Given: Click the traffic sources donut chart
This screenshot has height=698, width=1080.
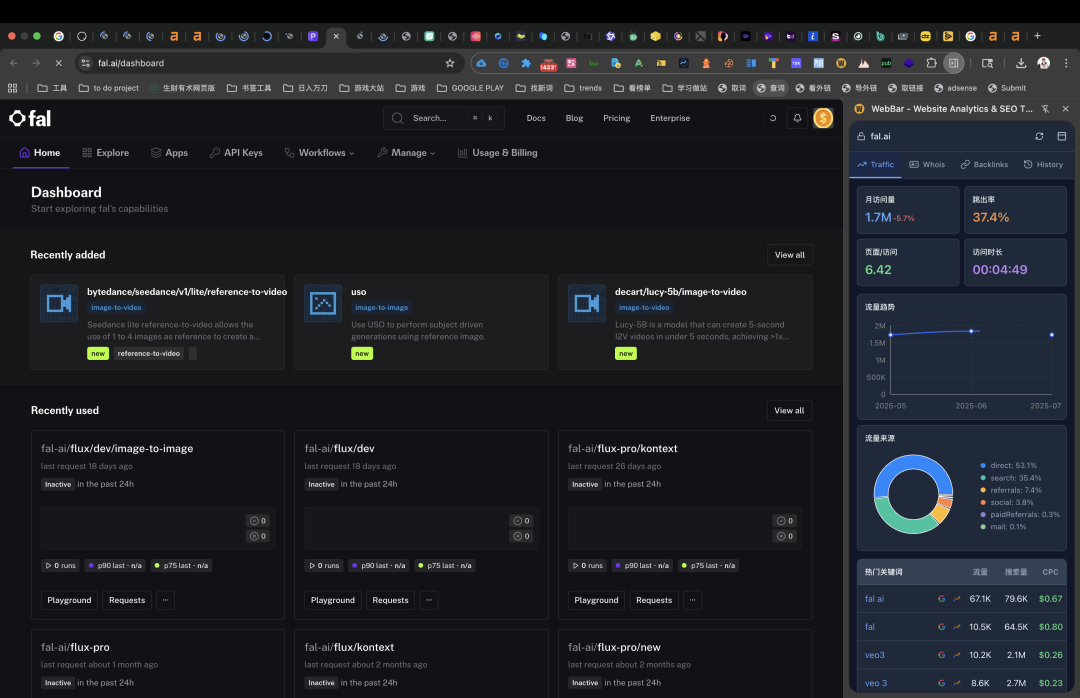Looking at the screenshot, I should pyautogui.click(x=913, y=494).
